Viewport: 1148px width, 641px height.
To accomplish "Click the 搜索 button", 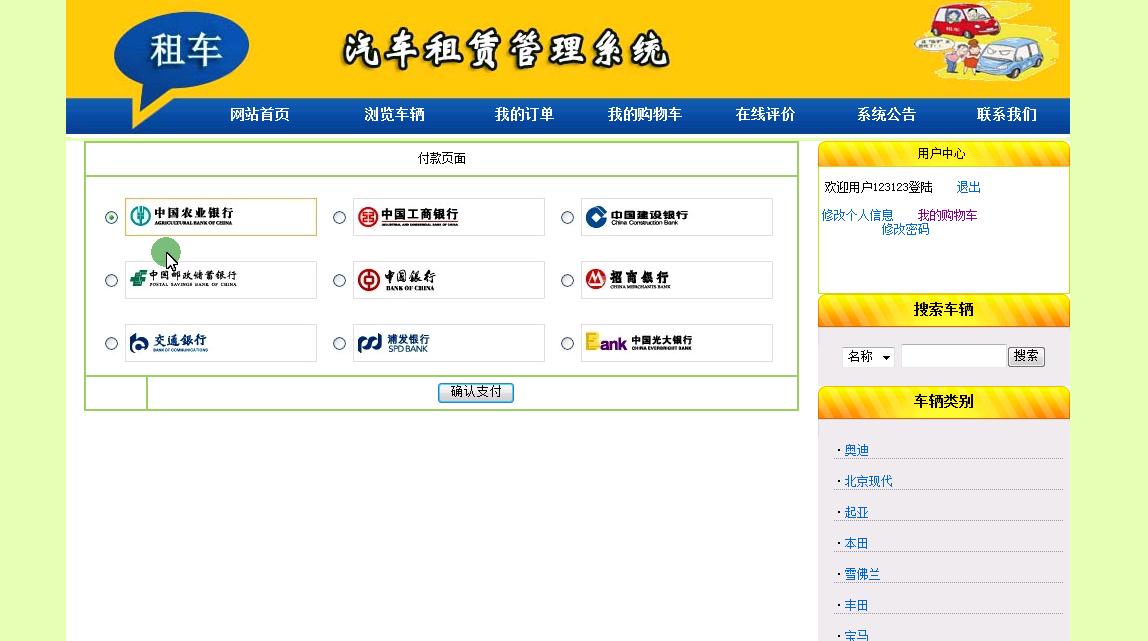I will click(x=1026, y=356).
